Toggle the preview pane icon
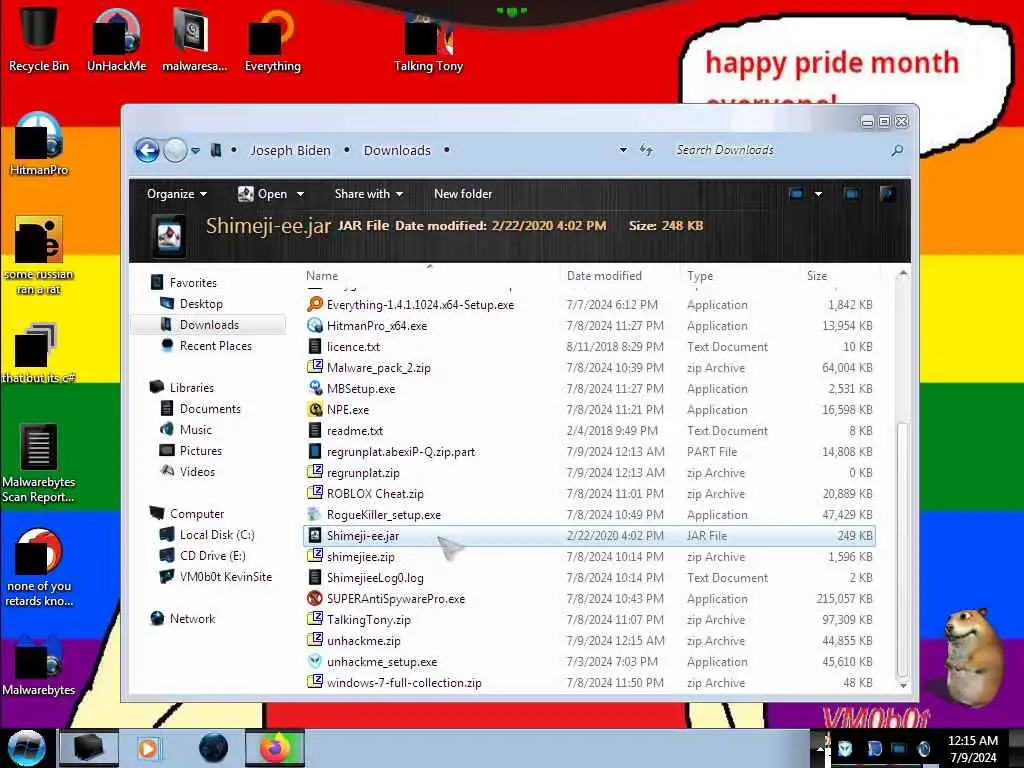 [851, 194]
